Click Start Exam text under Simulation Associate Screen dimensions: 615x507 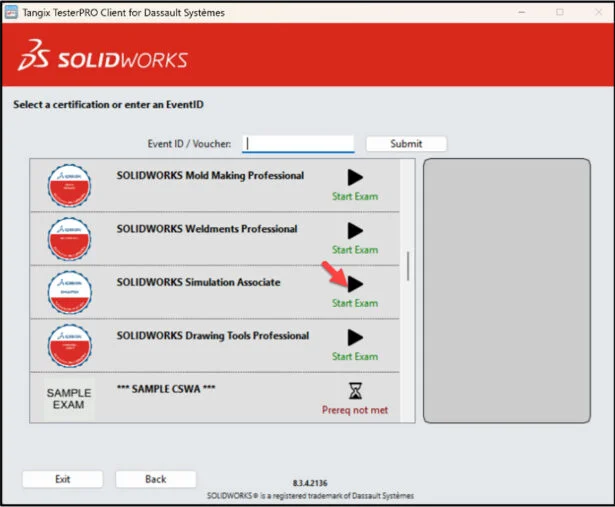[355, 303]
